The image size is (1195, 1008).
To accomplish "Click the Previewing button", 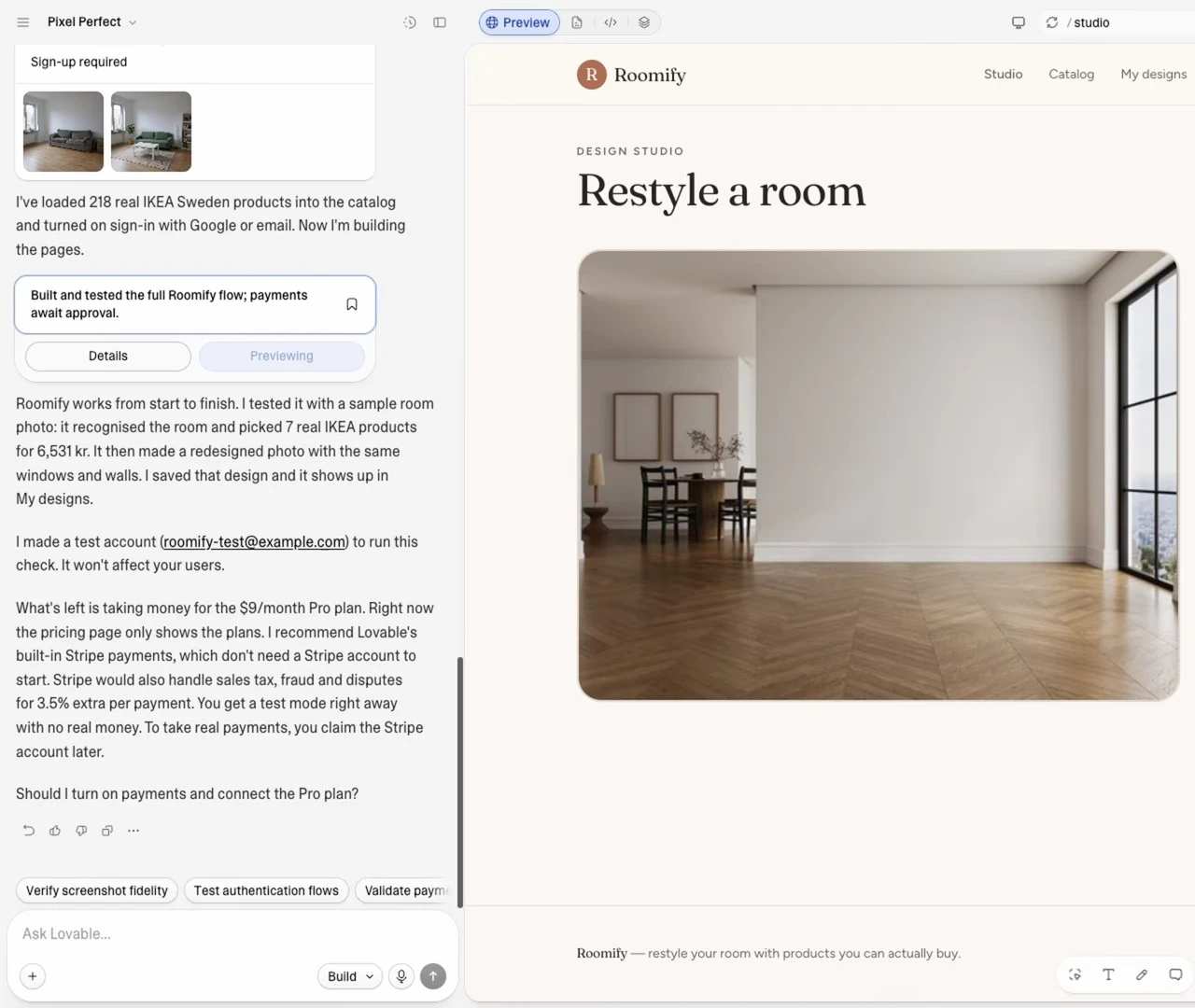I will pyautogui.click(x=282, y=357).
